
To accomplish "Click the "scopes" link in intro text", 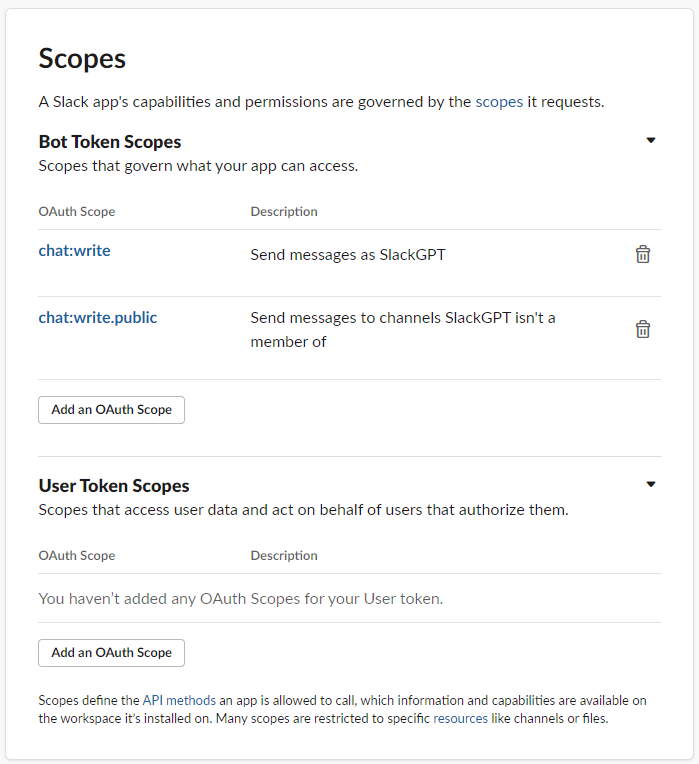I will pos(499,102).
